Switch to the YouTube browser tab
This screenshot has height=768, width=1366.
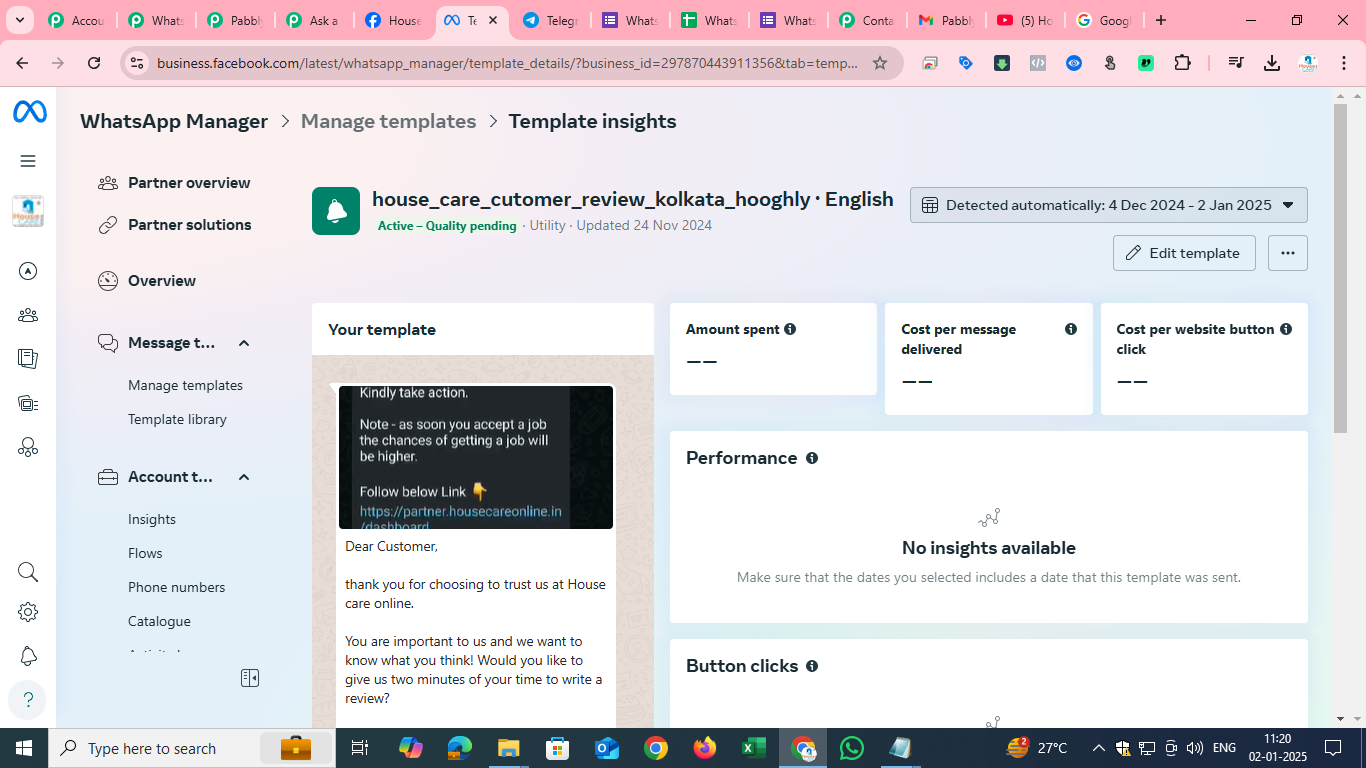pos(1027,20)
